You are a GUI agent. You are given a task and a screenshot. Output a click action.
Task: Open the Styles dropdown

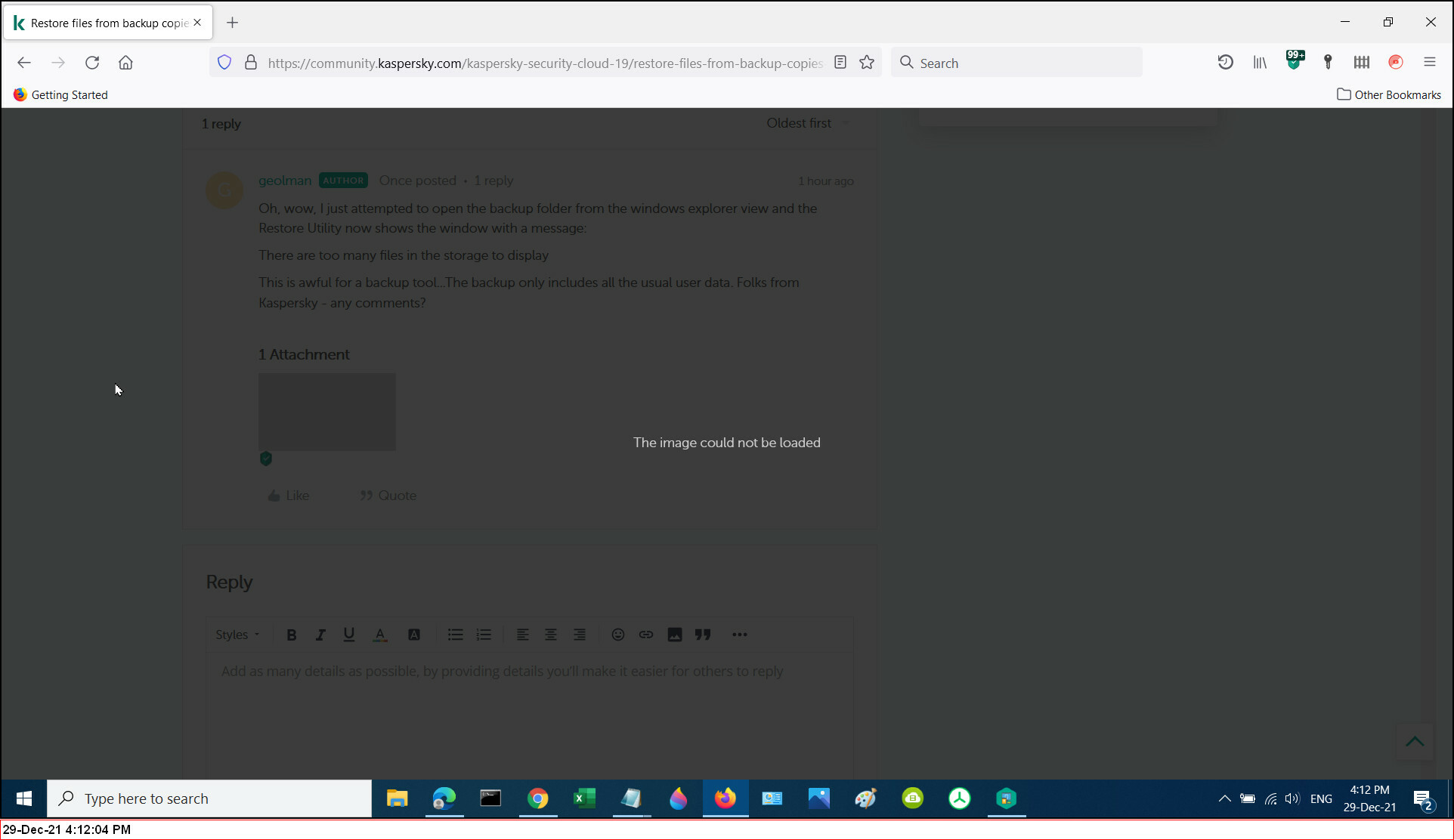pos(237,635)
